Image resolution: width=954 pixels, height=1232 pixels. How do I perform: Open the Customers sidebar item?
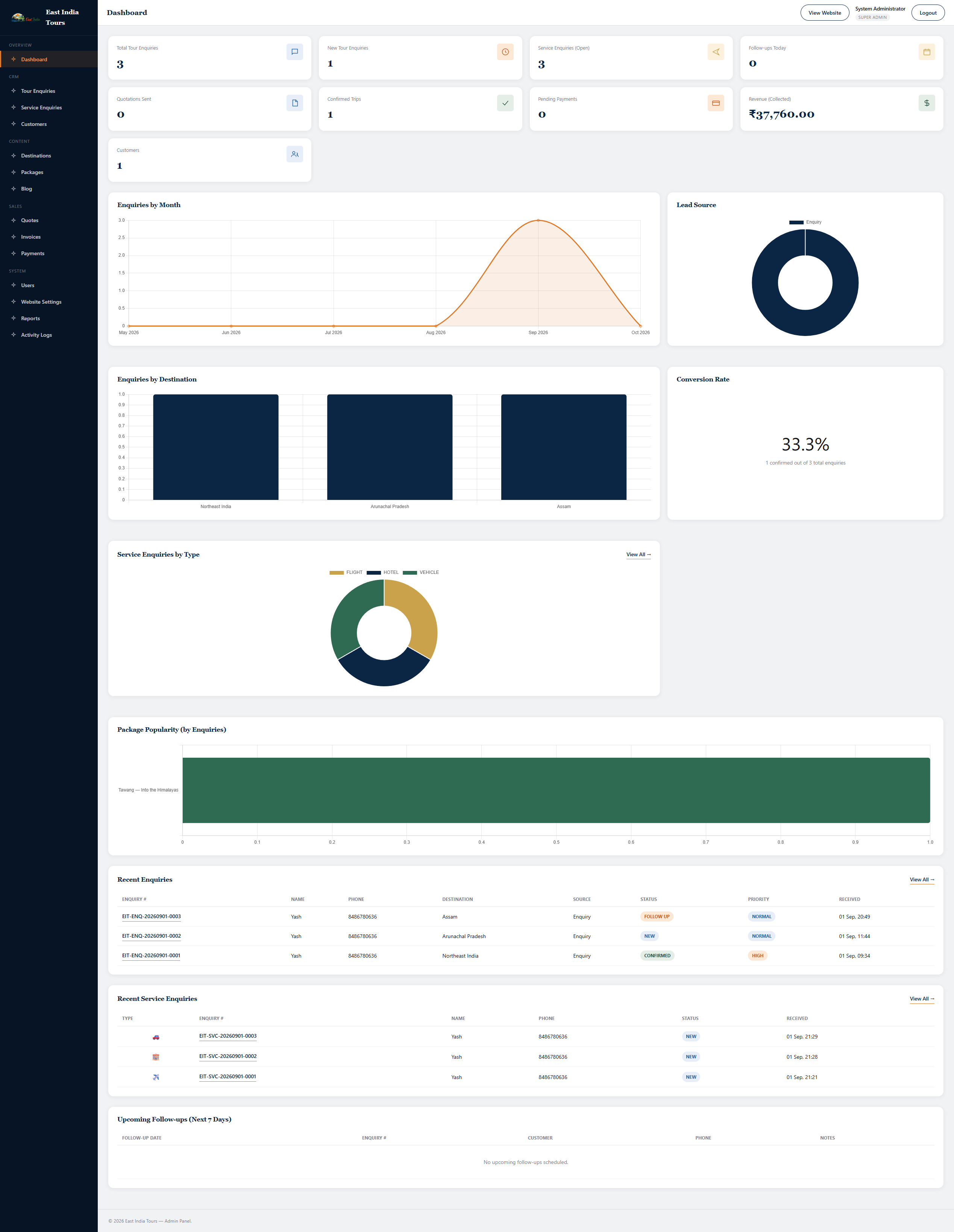point(49,124)
